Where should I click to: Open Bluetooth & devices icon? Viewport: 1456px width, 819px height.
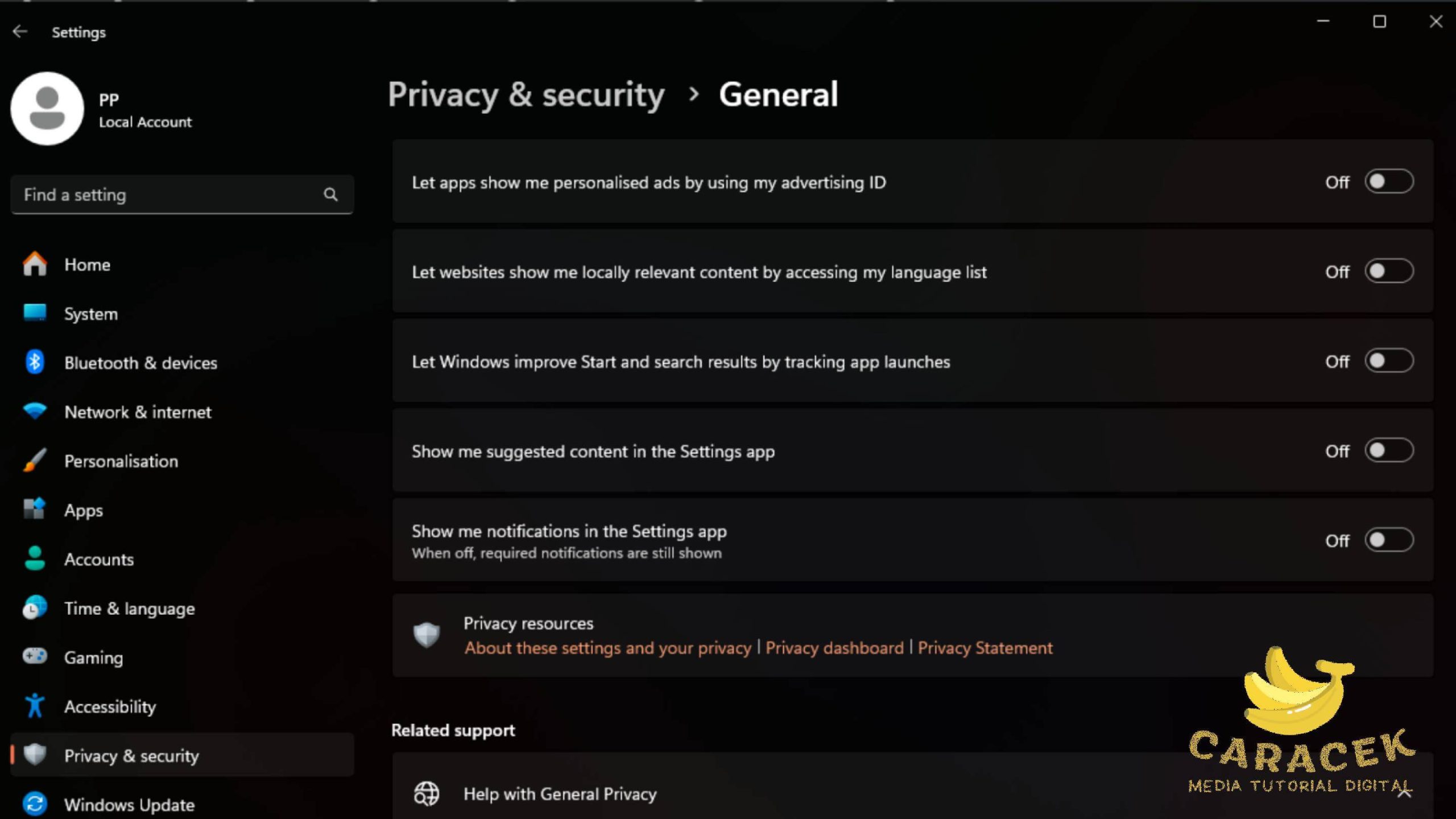coord(35,362)
